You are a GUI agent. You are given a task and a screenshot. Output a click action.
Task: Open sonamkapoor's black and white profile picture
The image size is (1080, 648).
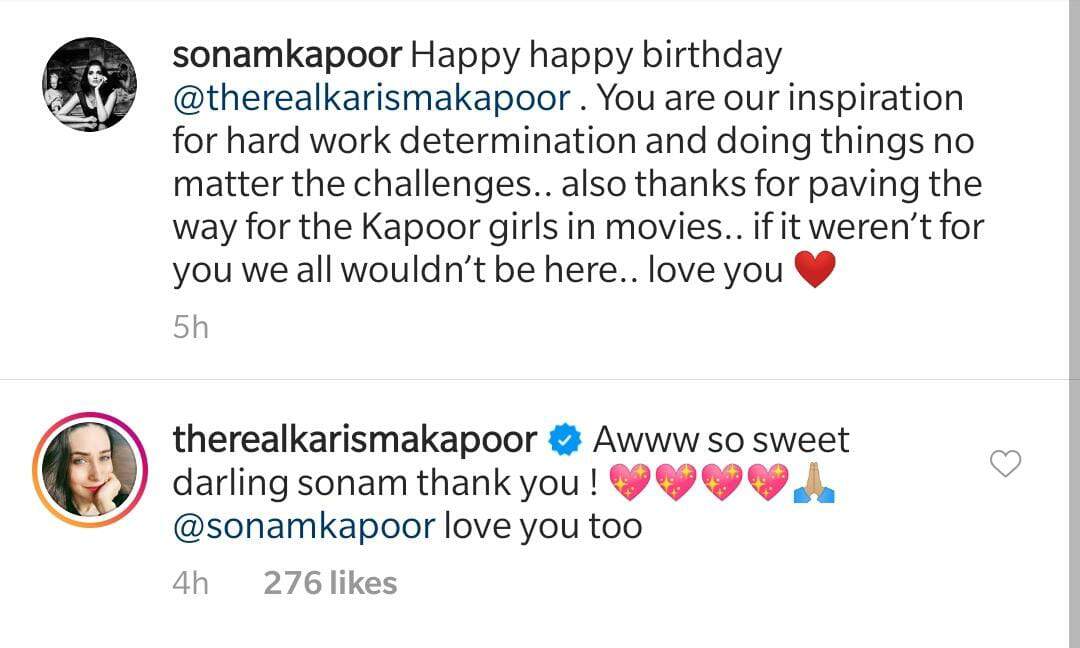[x=90, y=84]
